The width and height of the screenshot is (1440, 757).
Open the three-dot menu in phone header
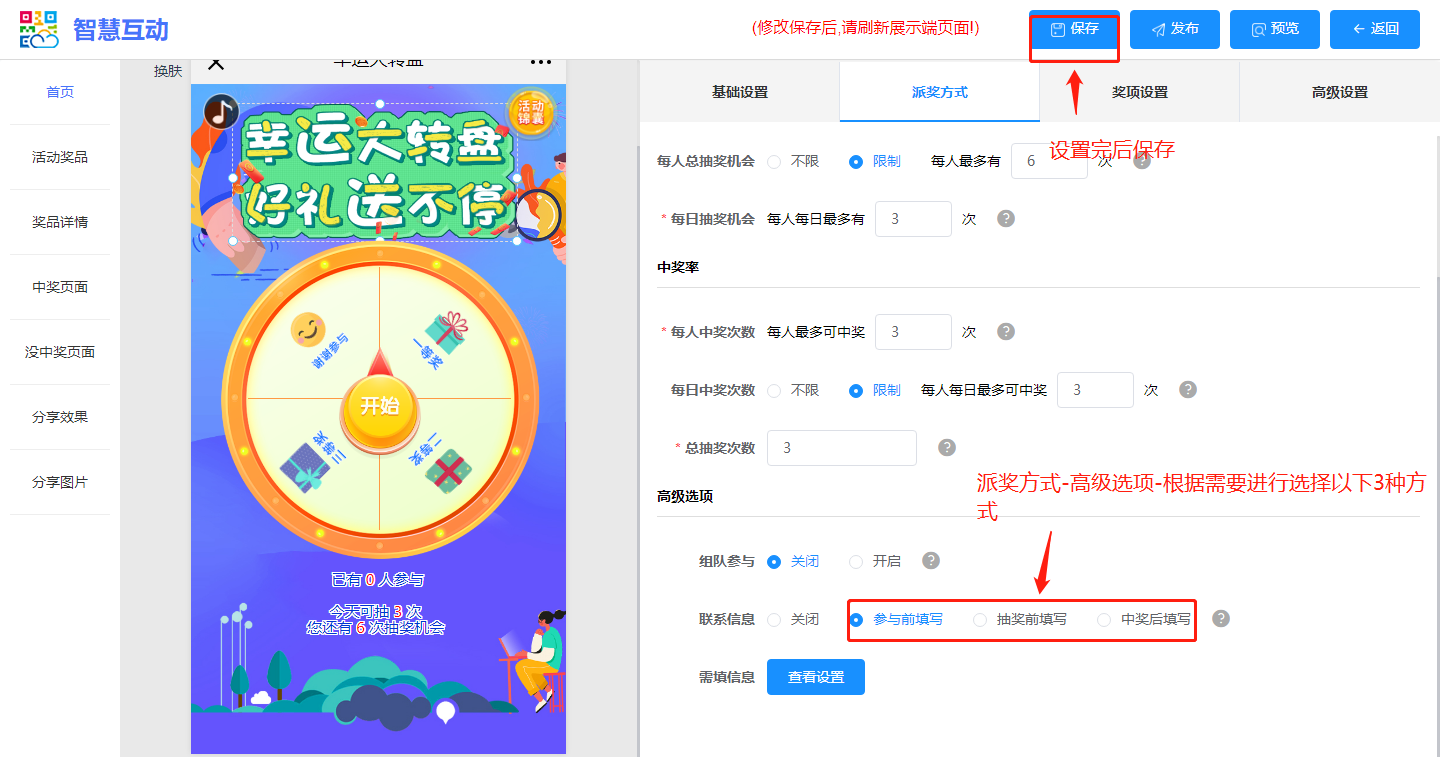click(x=541, y=63)
